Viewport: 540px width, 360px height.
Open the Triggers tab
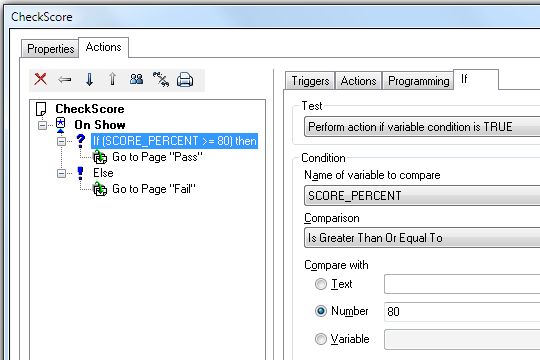[x=310, y=81]
